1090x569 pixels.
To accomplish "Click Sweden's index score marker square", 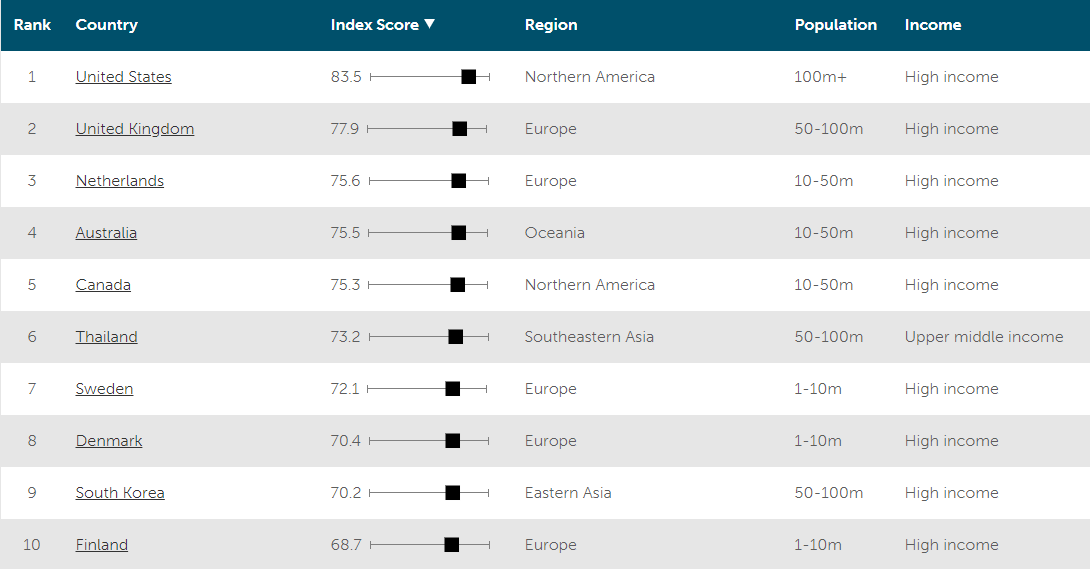I will click(453, 389).
